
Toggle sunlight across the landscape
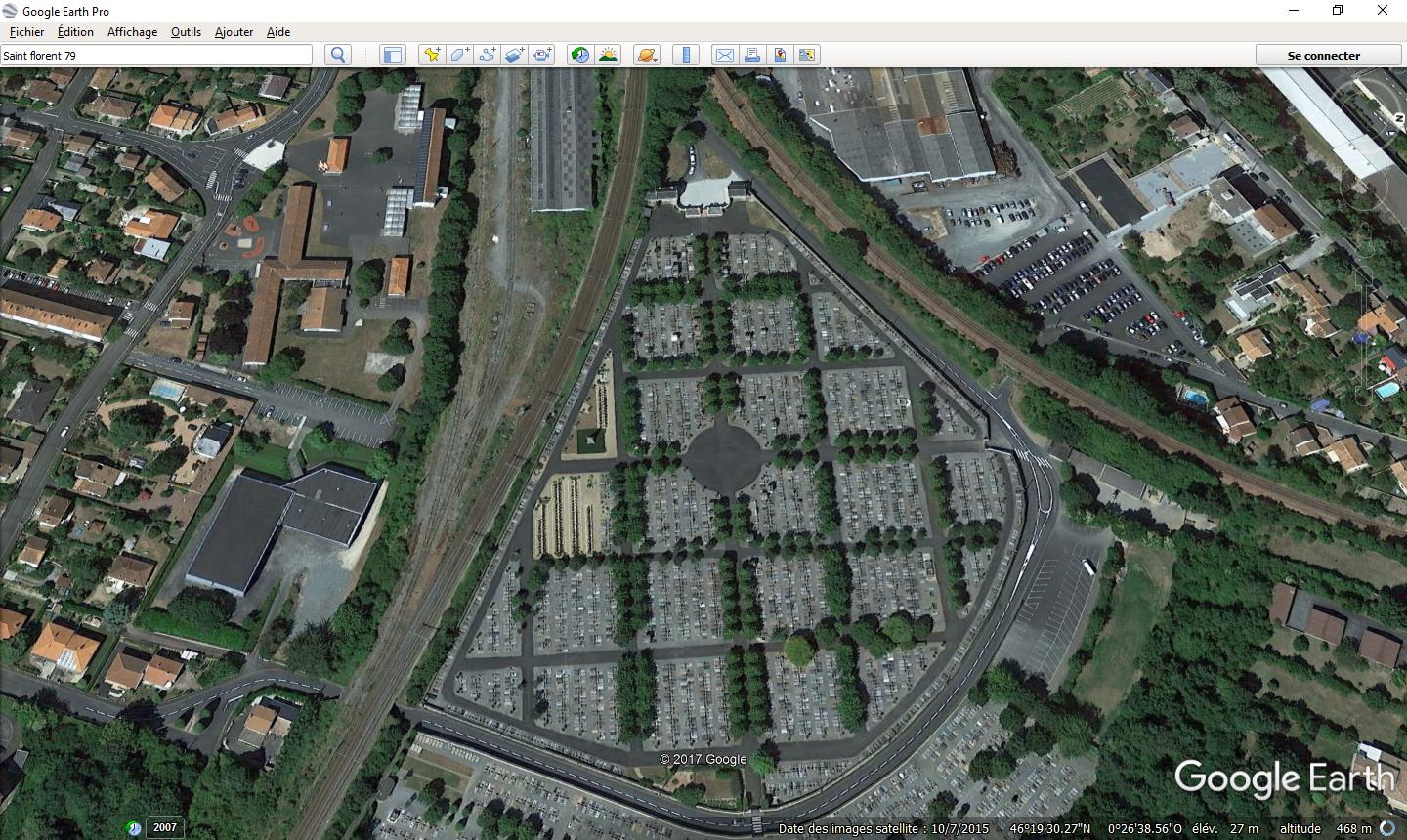pos(608,55)
